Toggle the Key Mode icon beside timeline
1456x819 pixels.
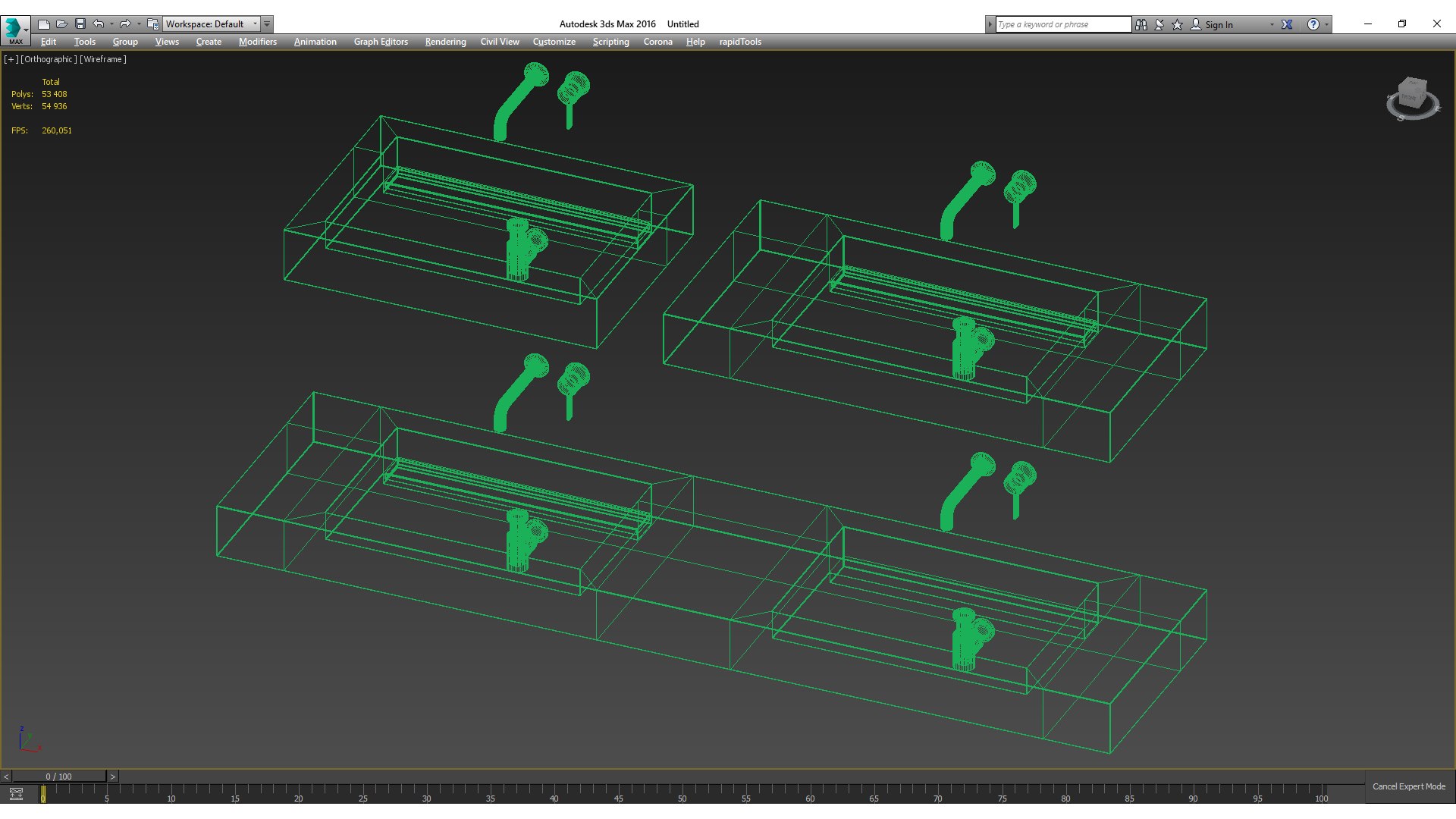pos(16,794)
